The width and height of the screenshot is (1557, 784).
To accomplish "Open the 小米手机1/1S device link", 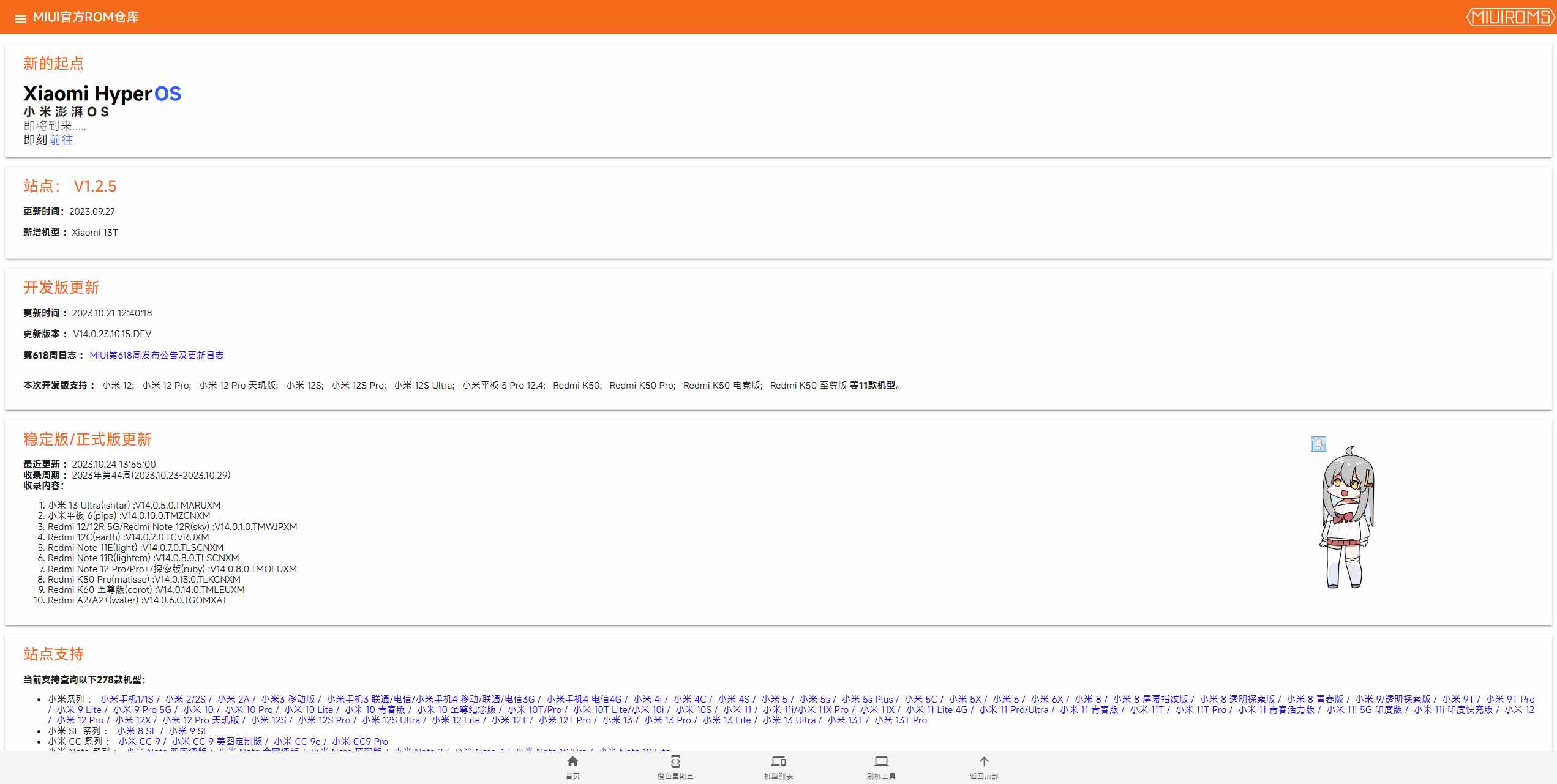I will point(127,700).
